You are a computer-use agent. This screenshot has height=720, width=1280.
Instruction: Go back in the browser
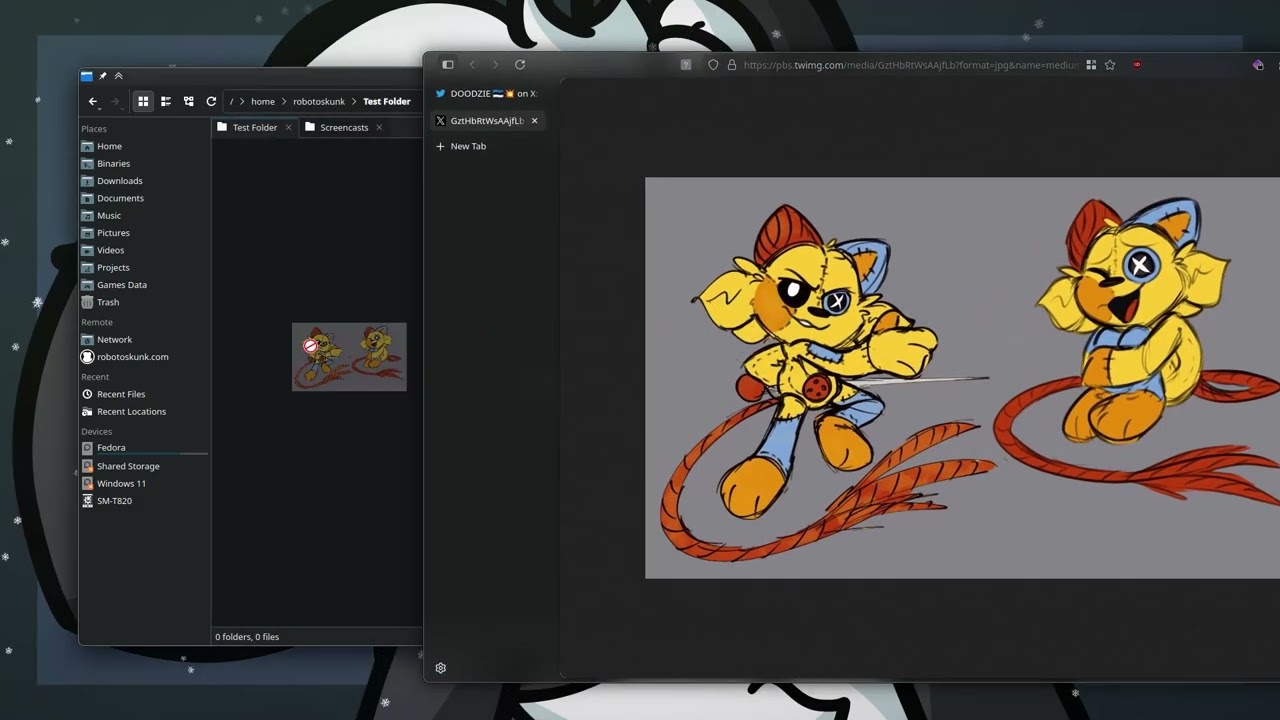tap(473, 65)
